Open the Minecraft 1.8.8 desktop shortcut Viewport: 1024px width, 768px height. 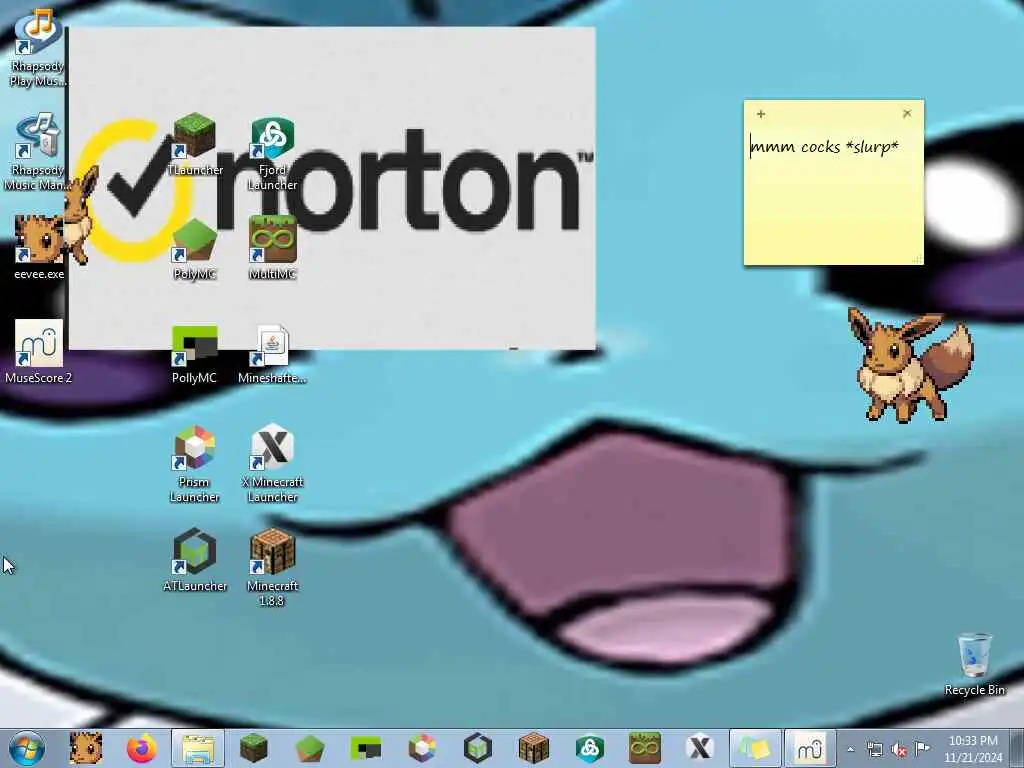point(272,567)
